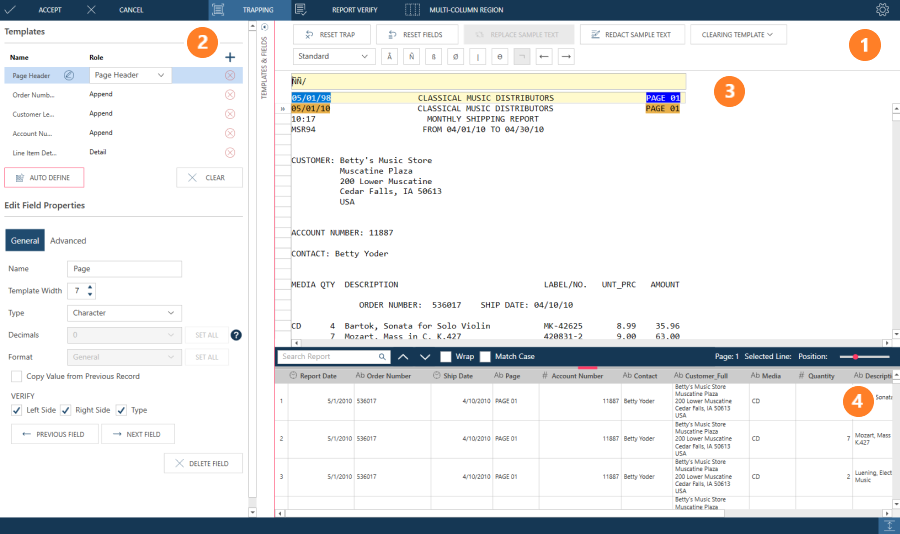Expand the Clearing Template dropdown
Image resolution: width=900 pixels, height=534 pixels.
coord(738,34)
